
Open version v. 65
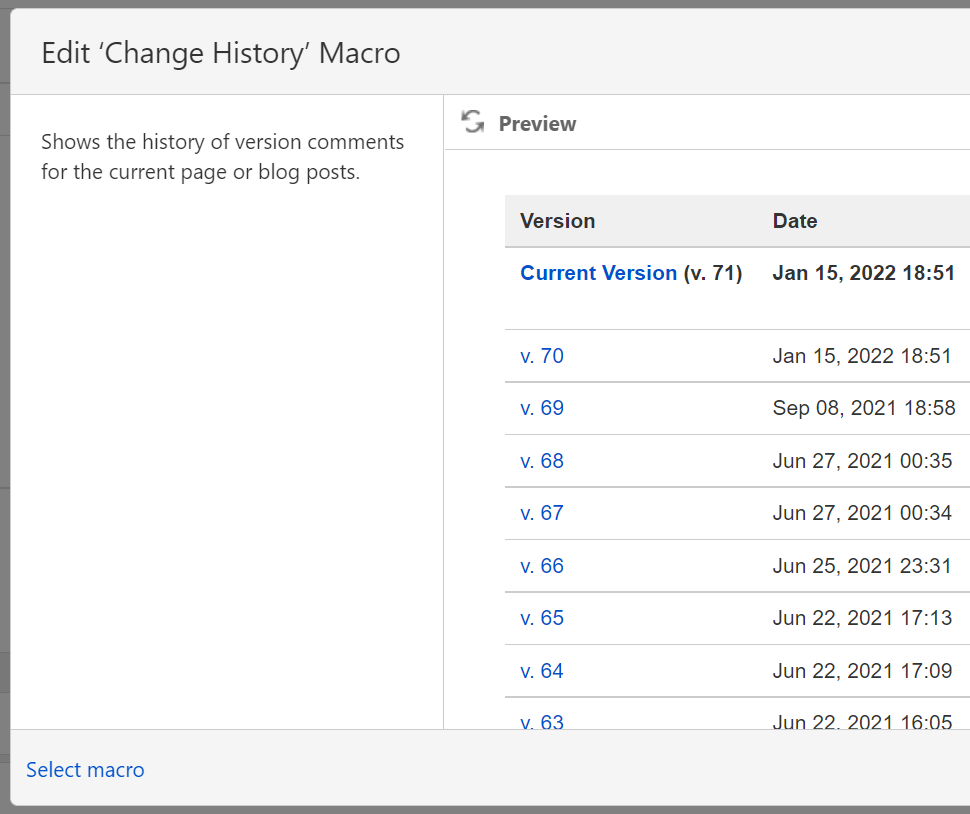(x=541, y=617)
